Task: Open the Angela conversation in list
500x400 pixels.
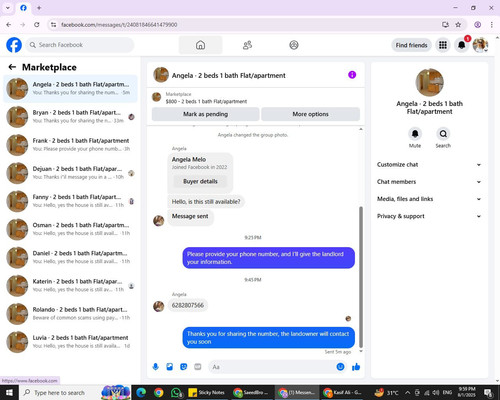Action: (70, 89)
